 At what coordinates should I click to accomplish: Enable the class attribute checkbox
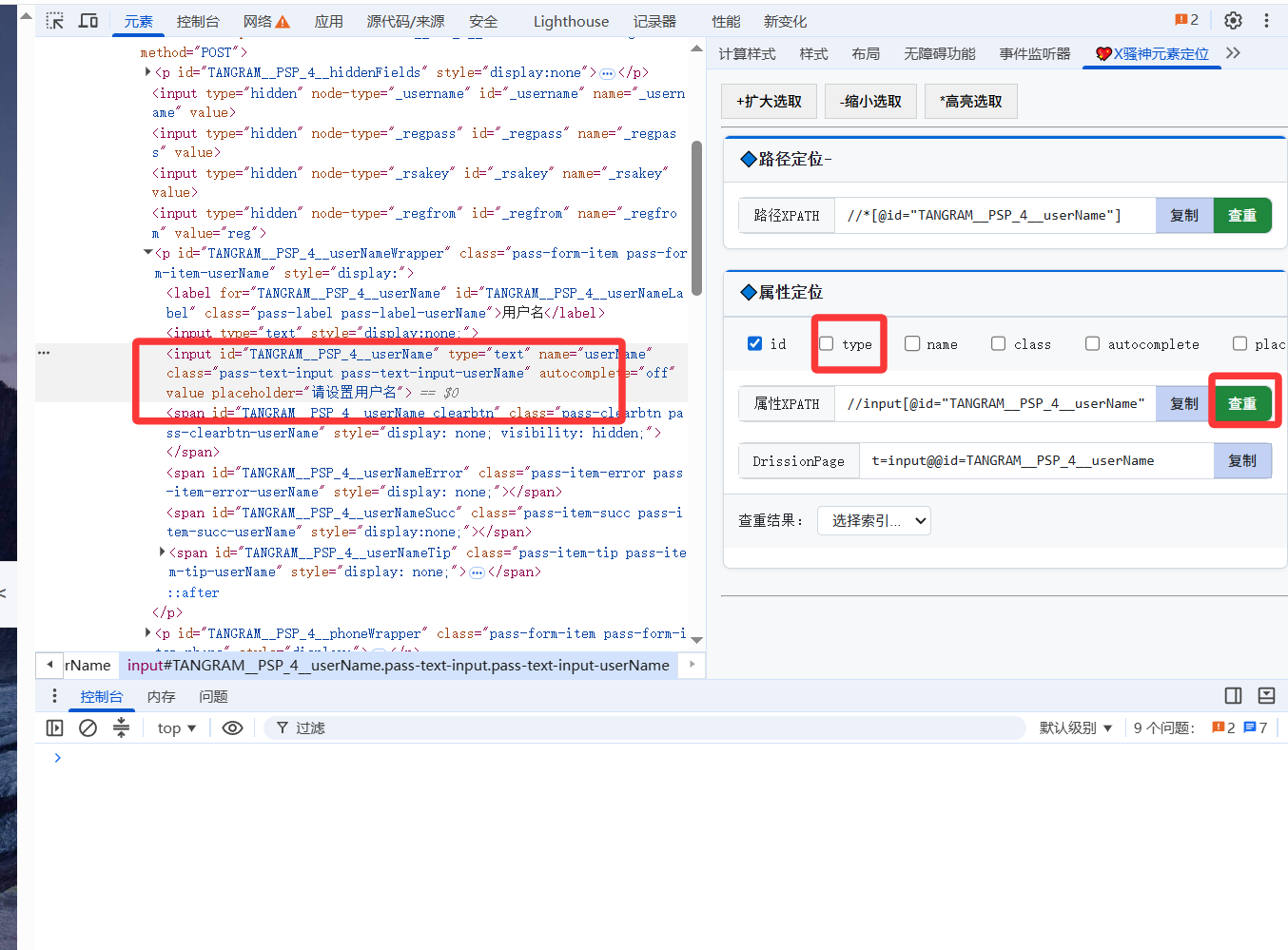(998, 343)
